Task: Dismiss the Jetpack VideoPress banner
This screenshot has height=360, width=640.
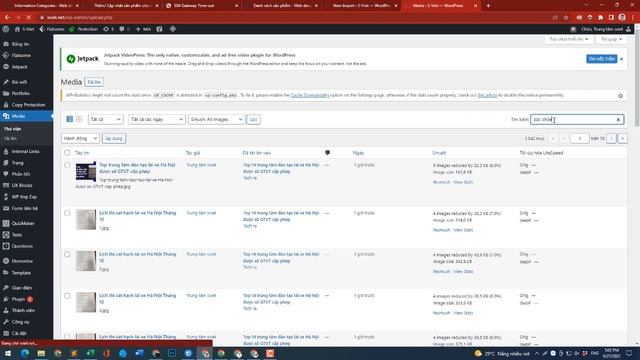Action: click(x=621, y=59)
